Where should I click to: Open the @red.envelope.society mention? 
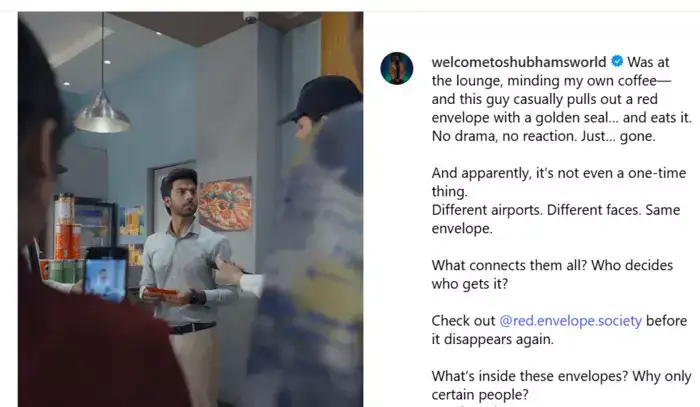[x=570, y=320]
